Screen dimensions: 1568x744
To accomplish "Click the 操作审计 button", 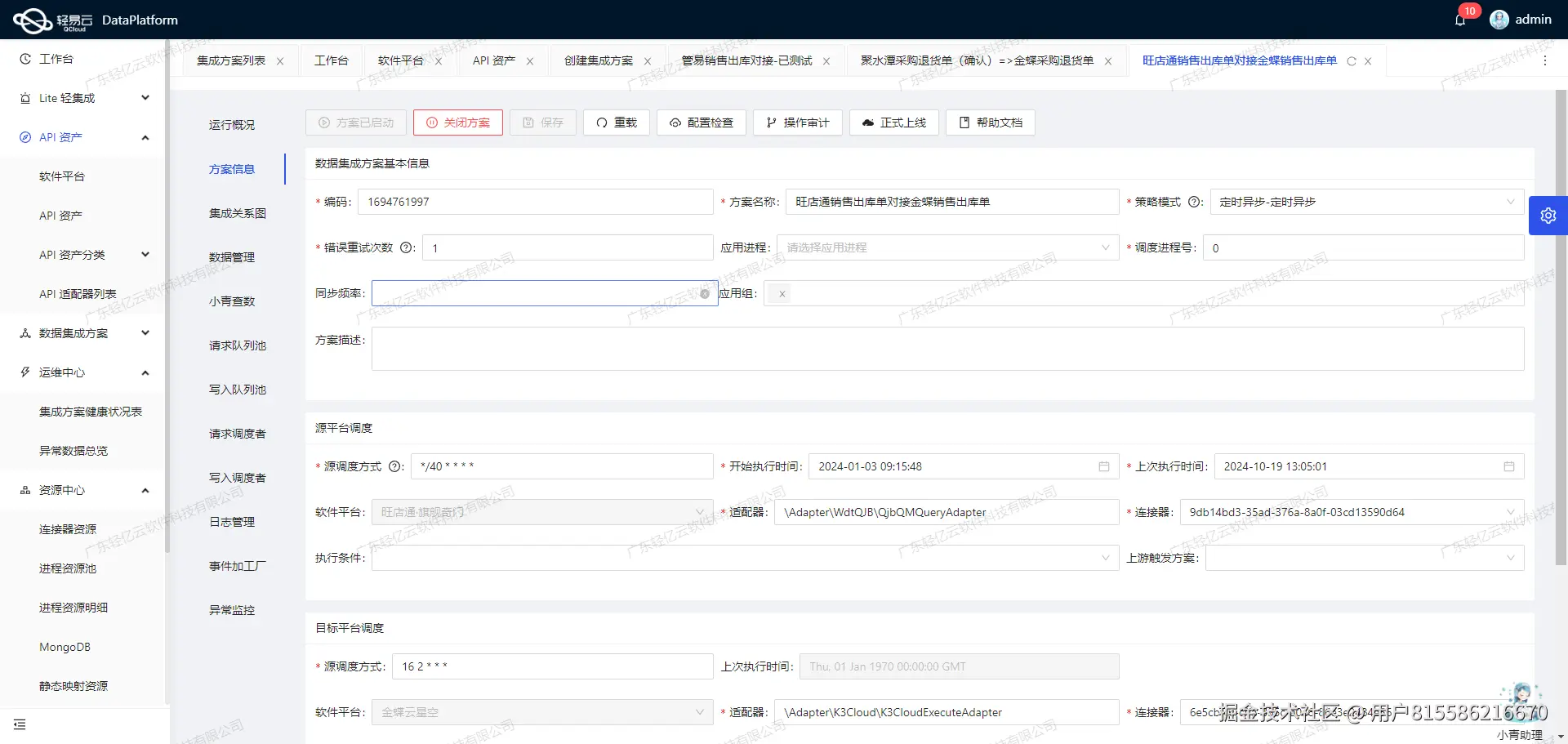I will click(x=798, y=123).
